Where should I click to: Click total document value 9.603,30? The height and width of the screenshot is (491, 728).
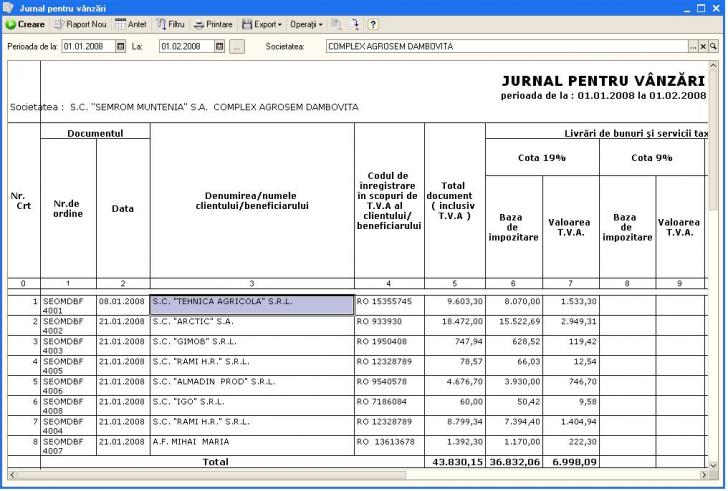455,305
